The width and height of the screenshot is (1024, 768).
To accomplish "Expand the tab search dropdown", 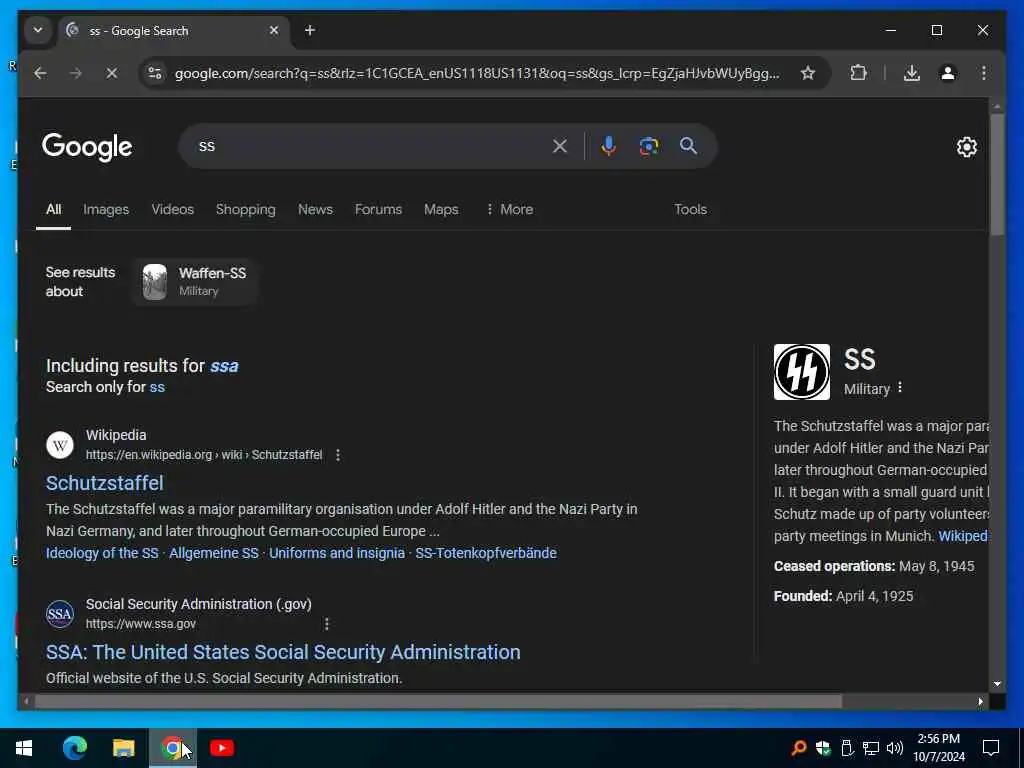I will [x=38, y=30].
